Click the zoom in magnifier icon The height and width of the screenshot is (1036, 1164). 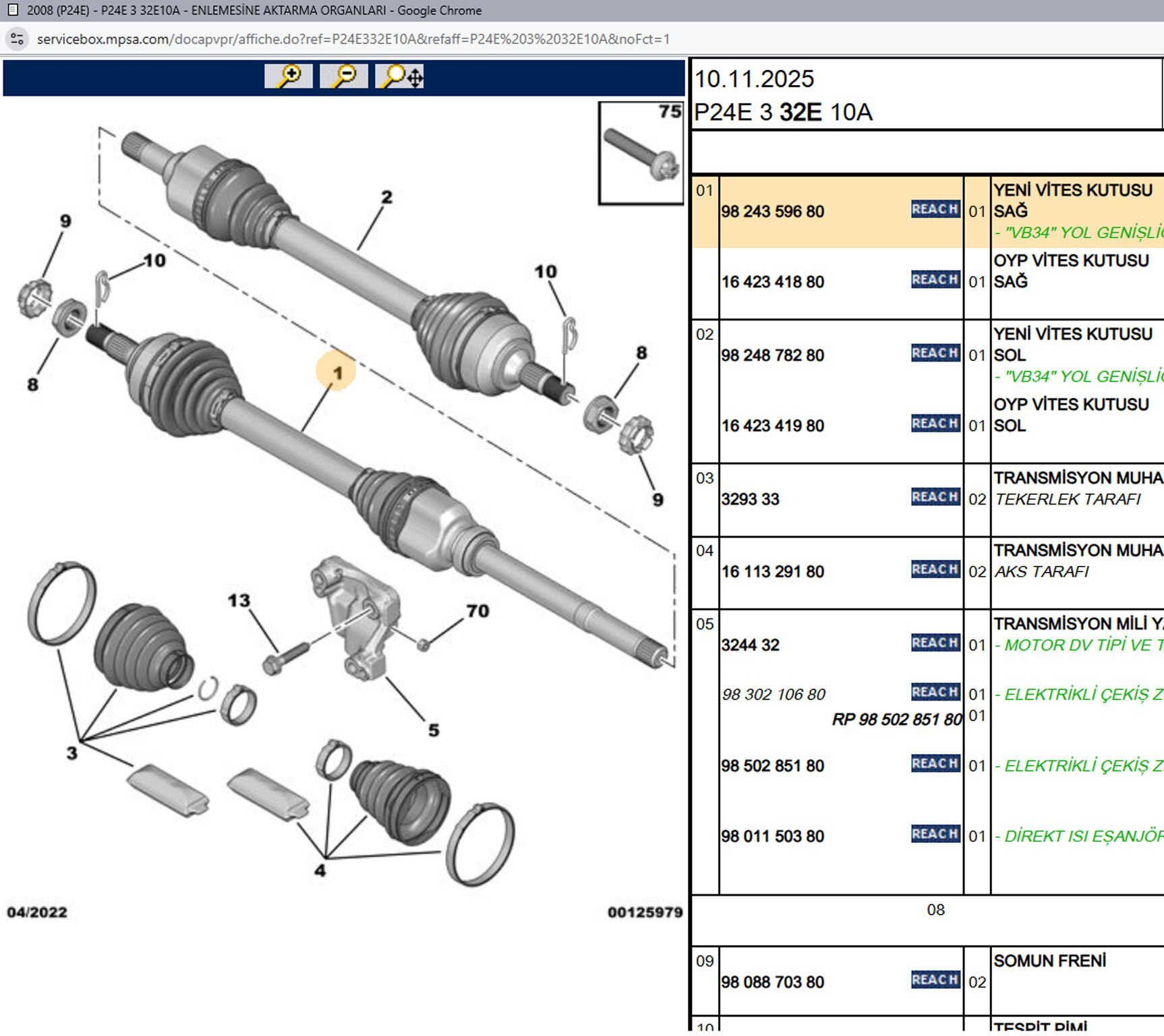(289, 76)
